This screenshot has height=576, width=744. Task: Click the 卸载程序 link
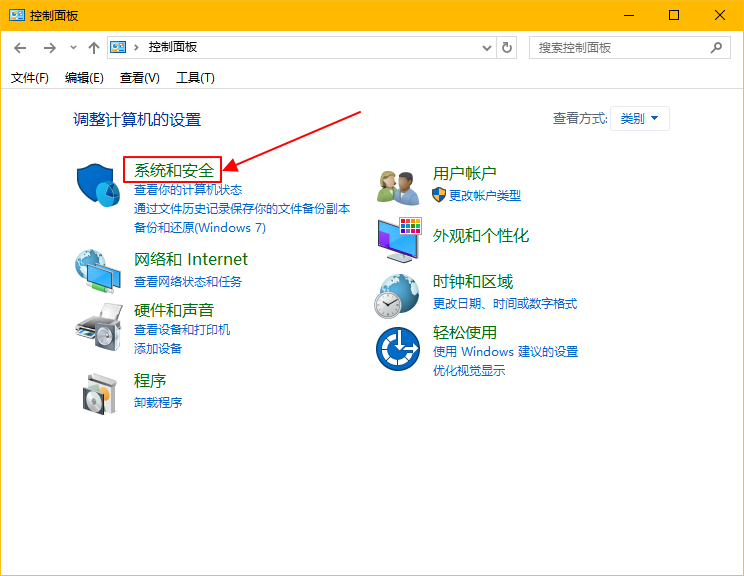point(158,403)
